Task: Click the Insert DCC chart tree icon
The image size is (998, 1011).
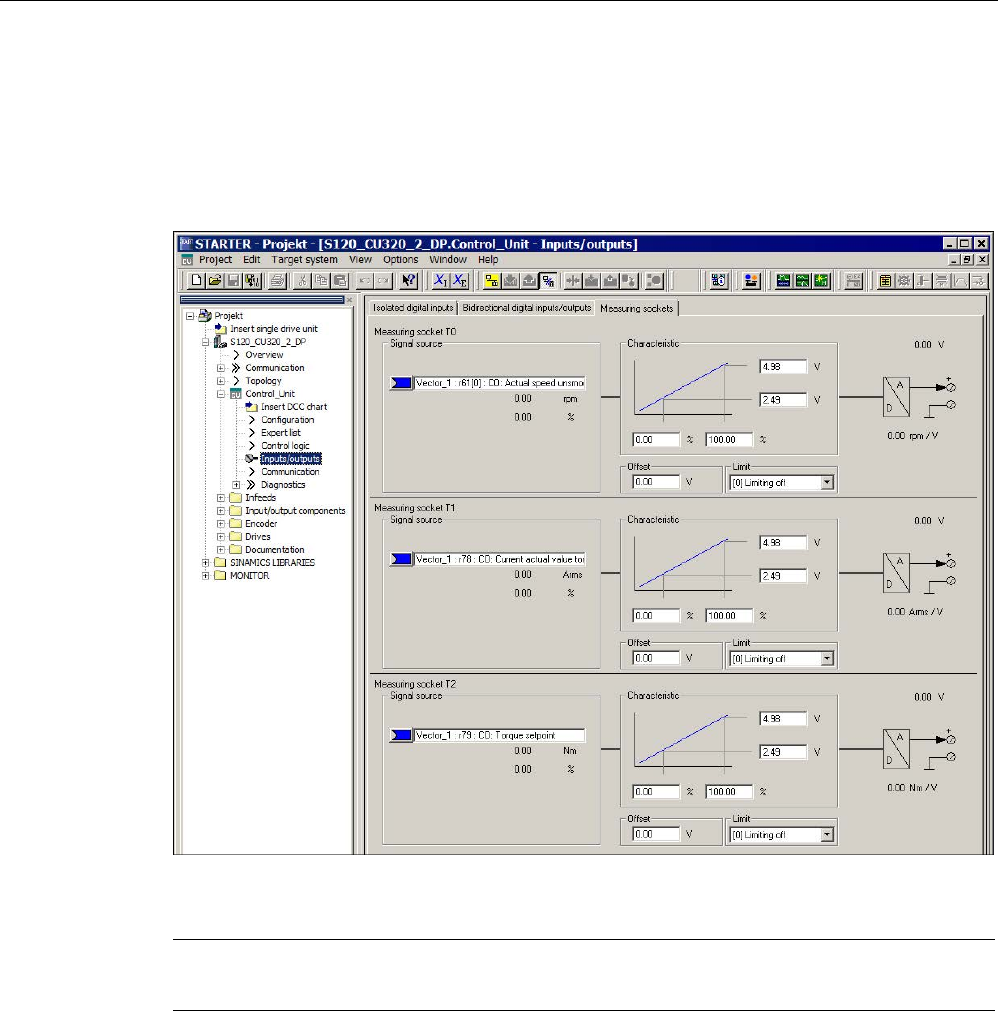Action: pyautogui.click(x=251, y=407)
